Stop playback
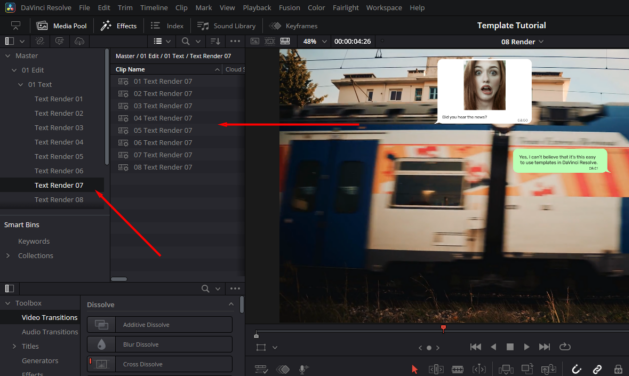The width and height of the screenshot is (629, 376). [510, 347]
